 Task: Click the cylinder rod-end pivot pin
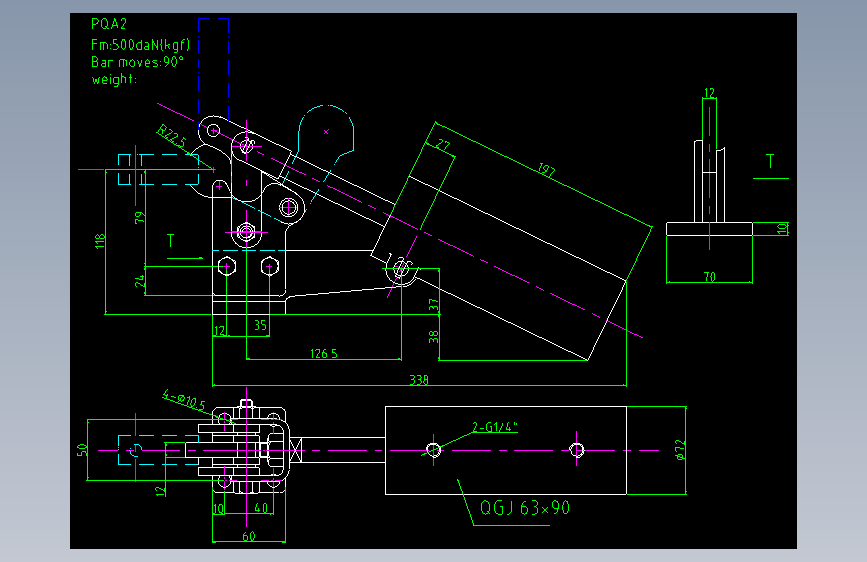401,270
